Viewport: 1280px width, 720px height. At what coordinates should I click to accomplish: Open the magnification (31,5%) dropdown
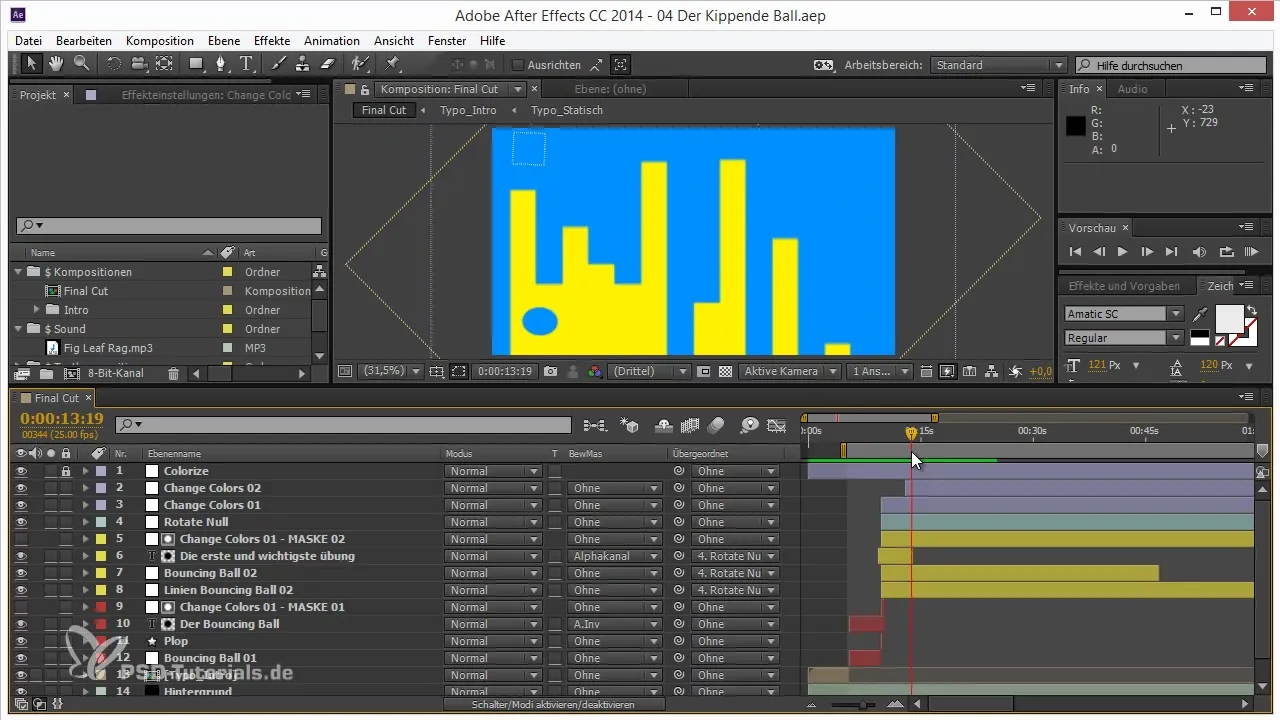click(x=390, y=371)
